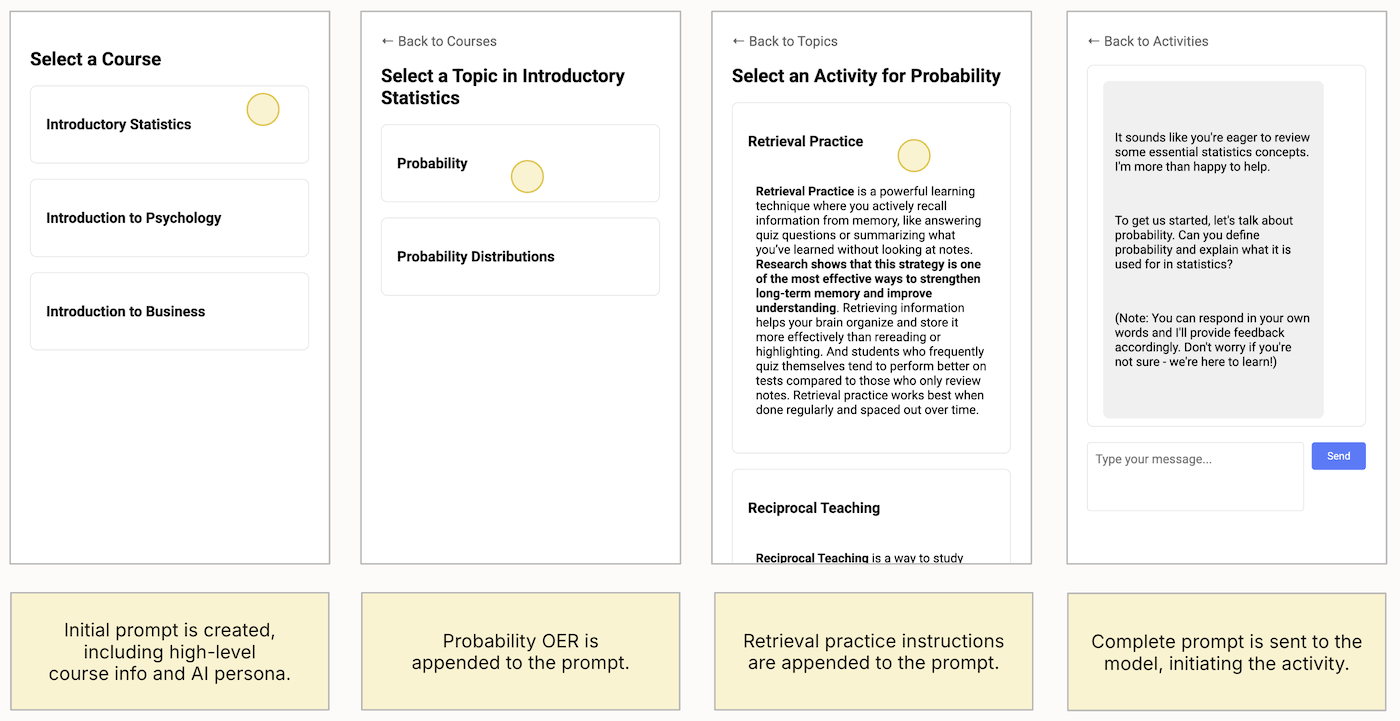Click the Back to Topics link
The width and height of the screenshot is (1400, 721).
tap(785, 41)
